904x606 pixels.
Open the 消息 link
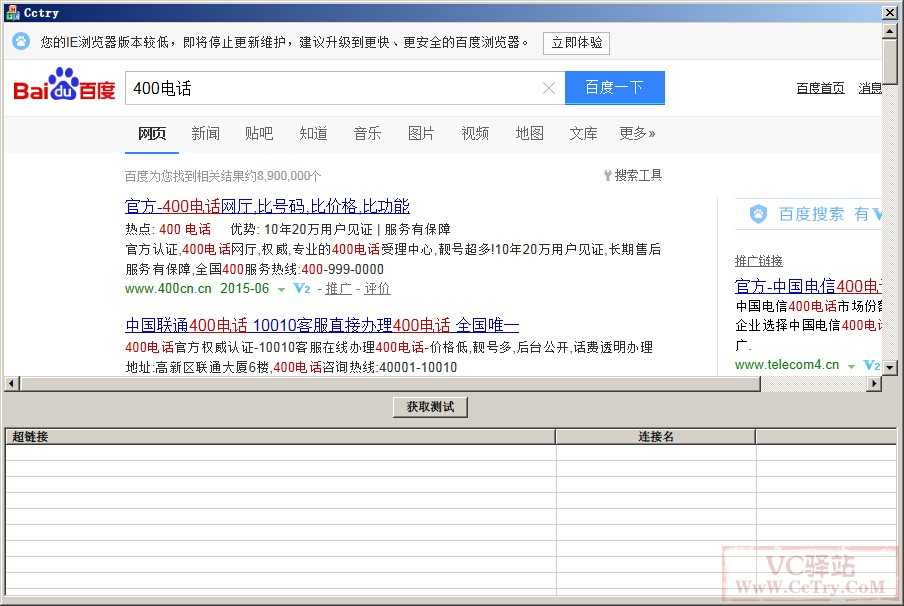point(870,88)
